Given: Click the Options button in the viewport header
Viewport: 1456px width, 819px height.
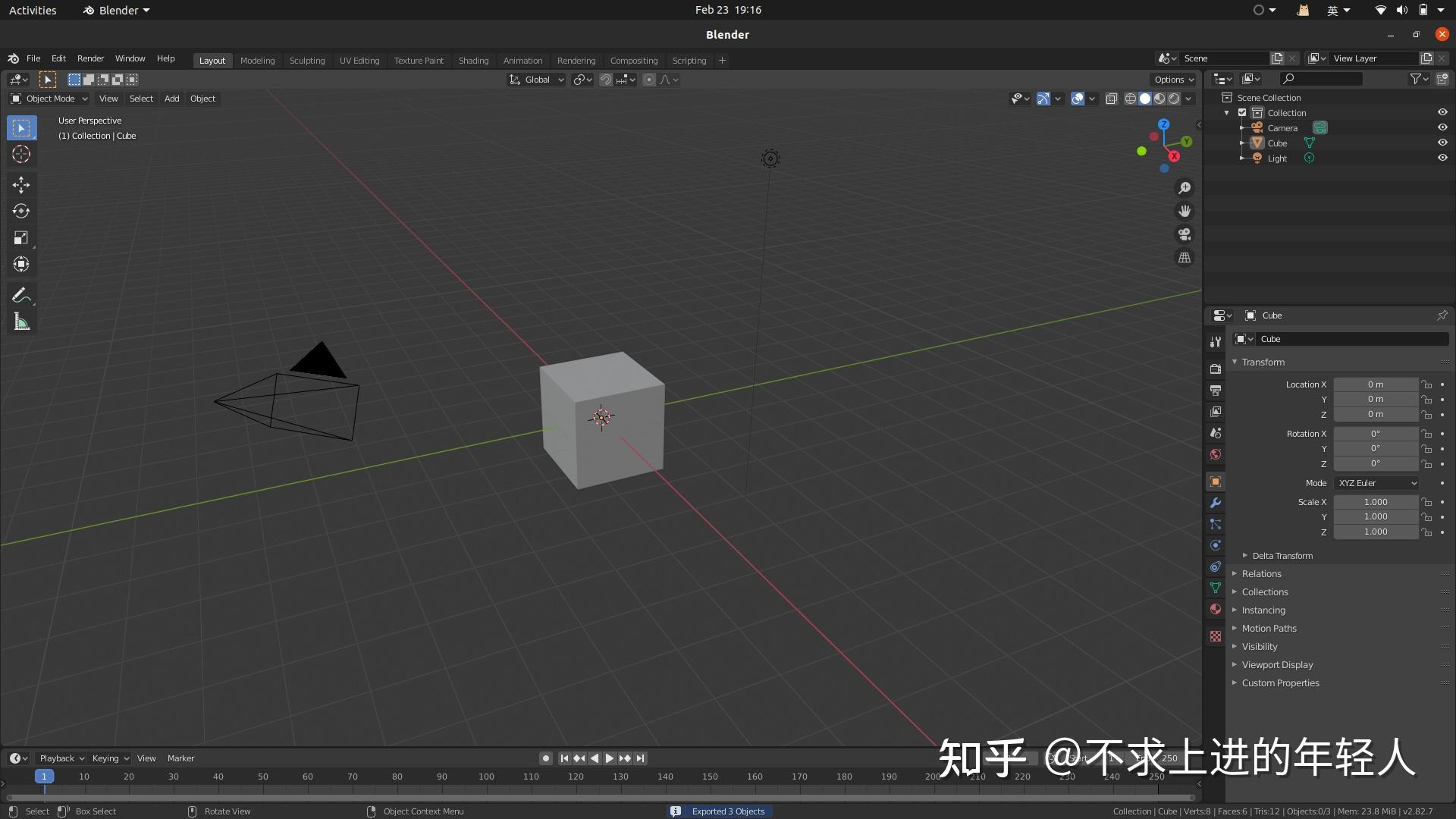Looking at the screenshot, I should click(1171, 79).
